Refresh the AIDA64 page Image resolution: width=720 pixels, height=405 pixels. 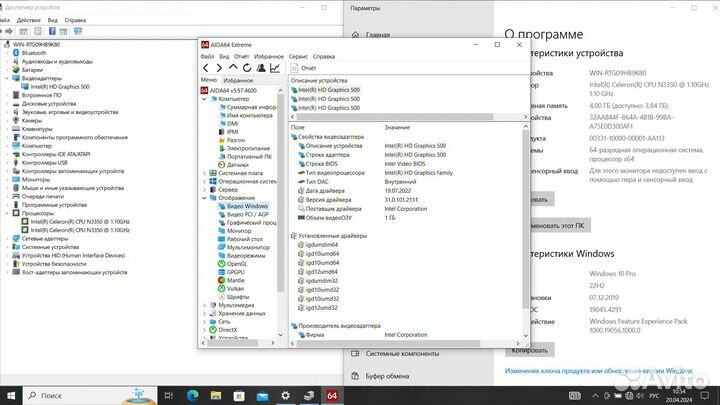247,68
